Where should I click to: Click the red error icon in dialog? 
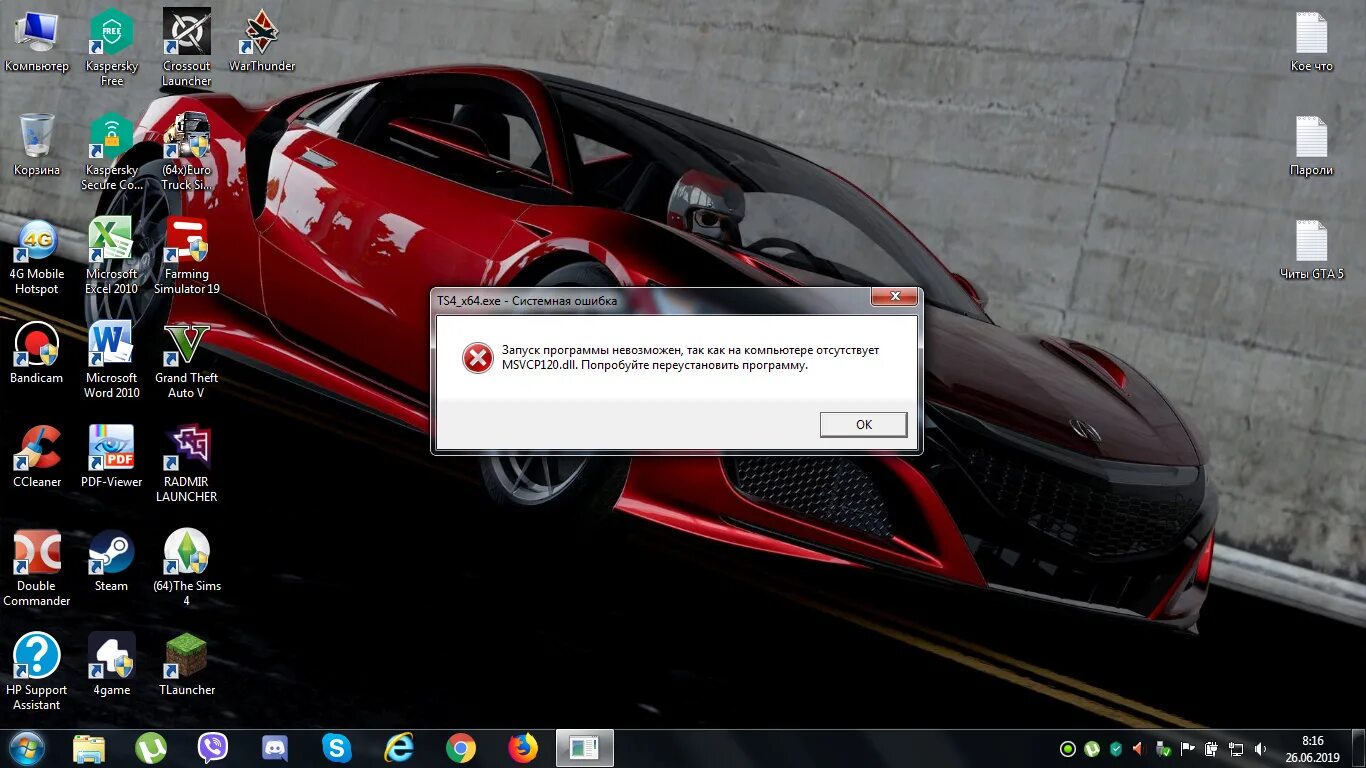[477, 358]
